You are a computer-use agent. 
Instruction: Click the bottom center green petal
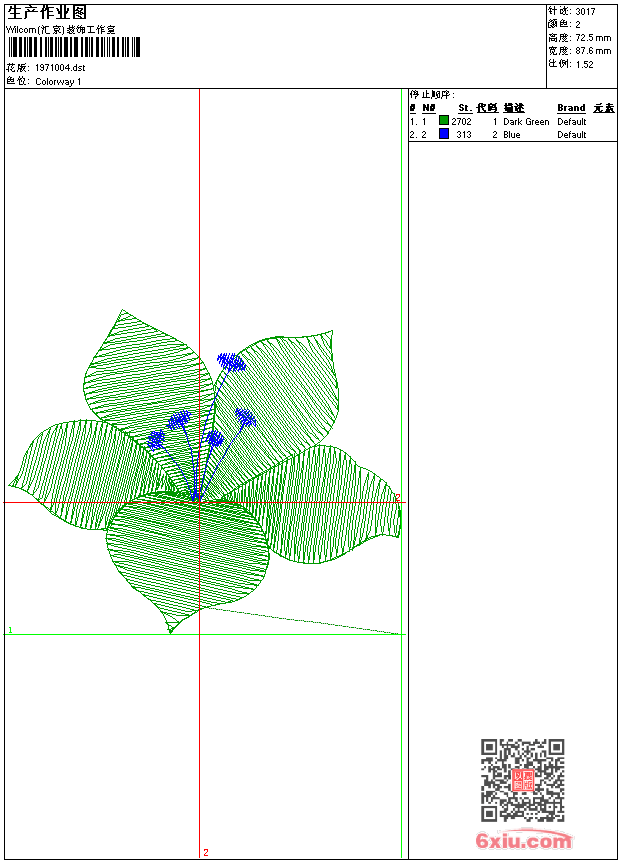pyautogui.click(x=187, y=555)
